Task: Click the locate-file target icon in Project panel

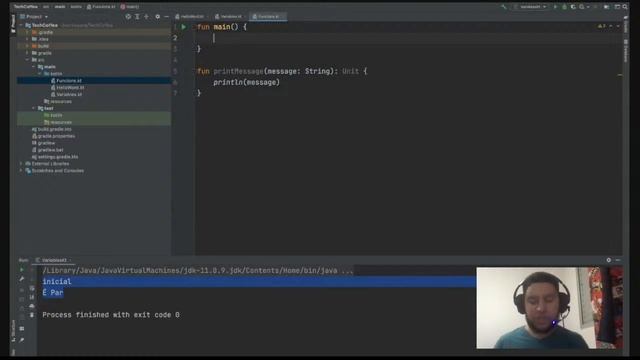Action: point(128,17)
